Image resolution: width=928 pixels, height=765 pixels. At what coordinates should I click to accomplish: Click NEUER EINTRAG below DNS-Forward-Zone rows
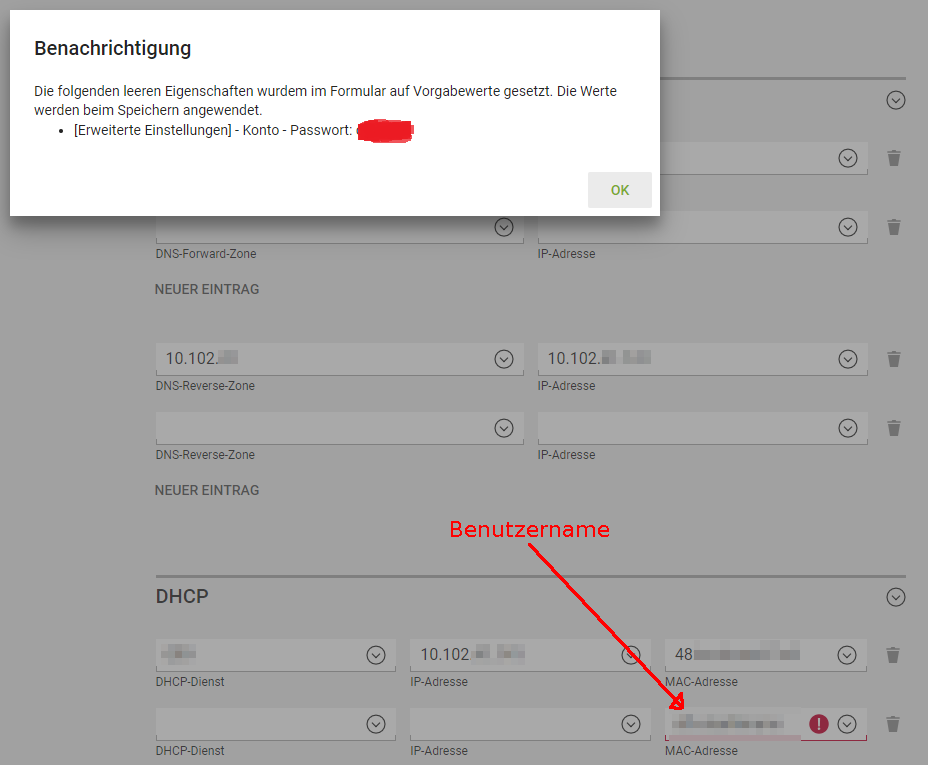click(x=207, y=289)
